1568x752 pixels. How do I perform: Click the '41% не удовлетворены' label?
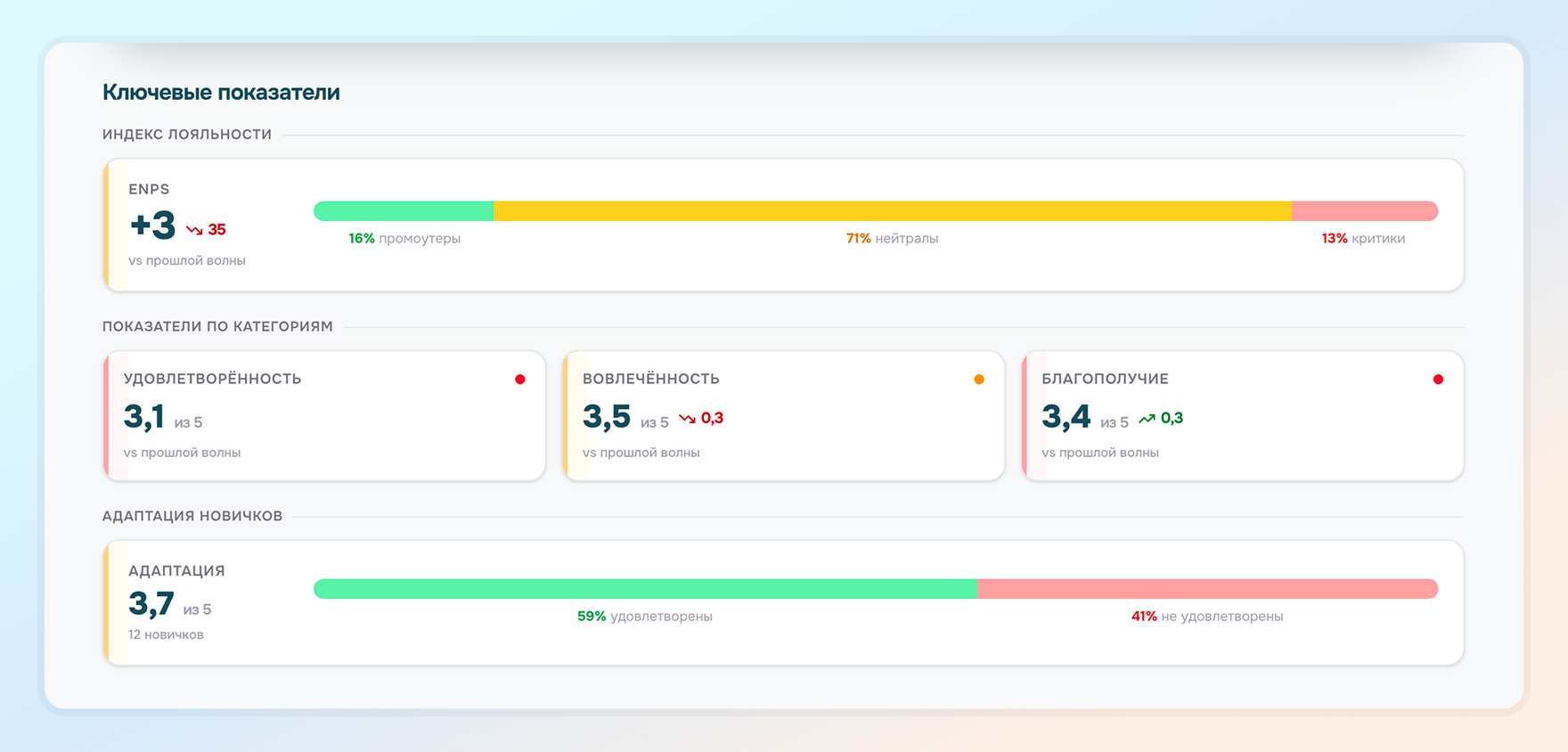(x=1207, y=617)
